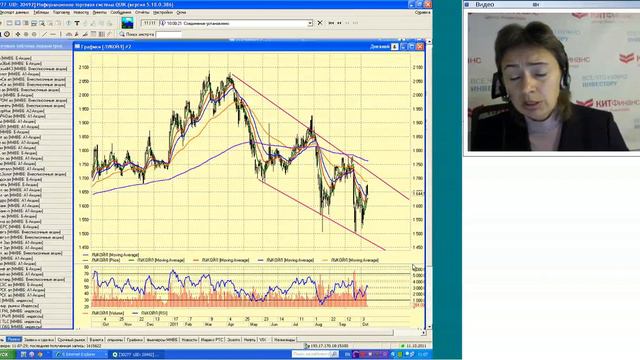This screenshot has height=360, width=640.
Task: Switch to the Нефть tab
Action: (249, 340)
